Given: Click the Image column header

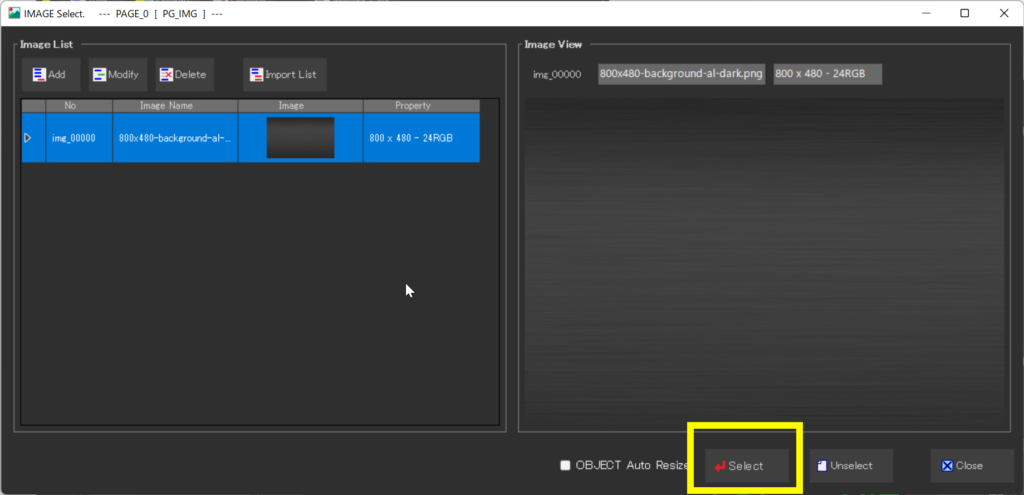Looking at the screenshot, I should click(x=299, y=106).
